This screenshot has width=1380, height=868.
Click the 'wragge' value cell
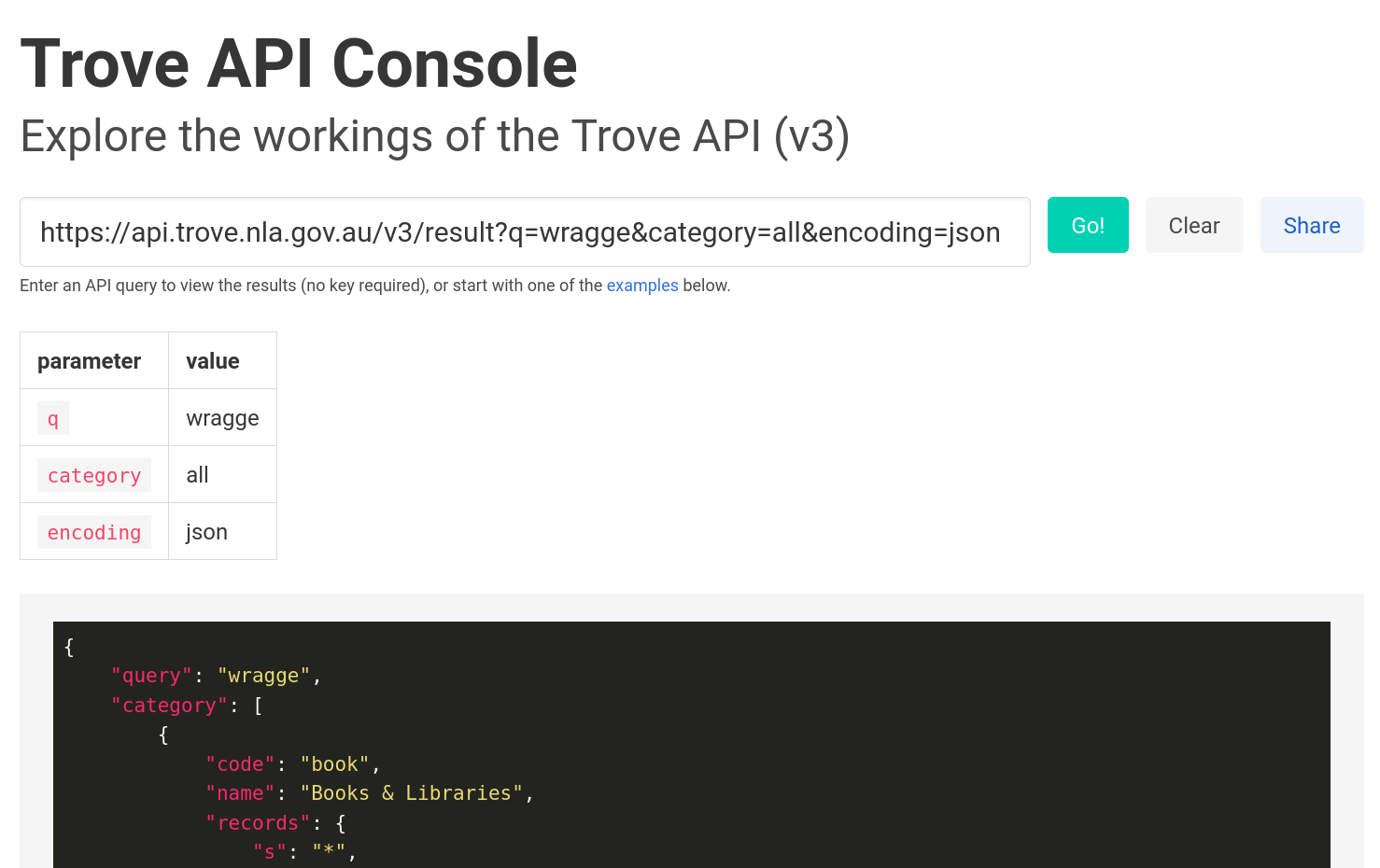click(x=222, y=418)
